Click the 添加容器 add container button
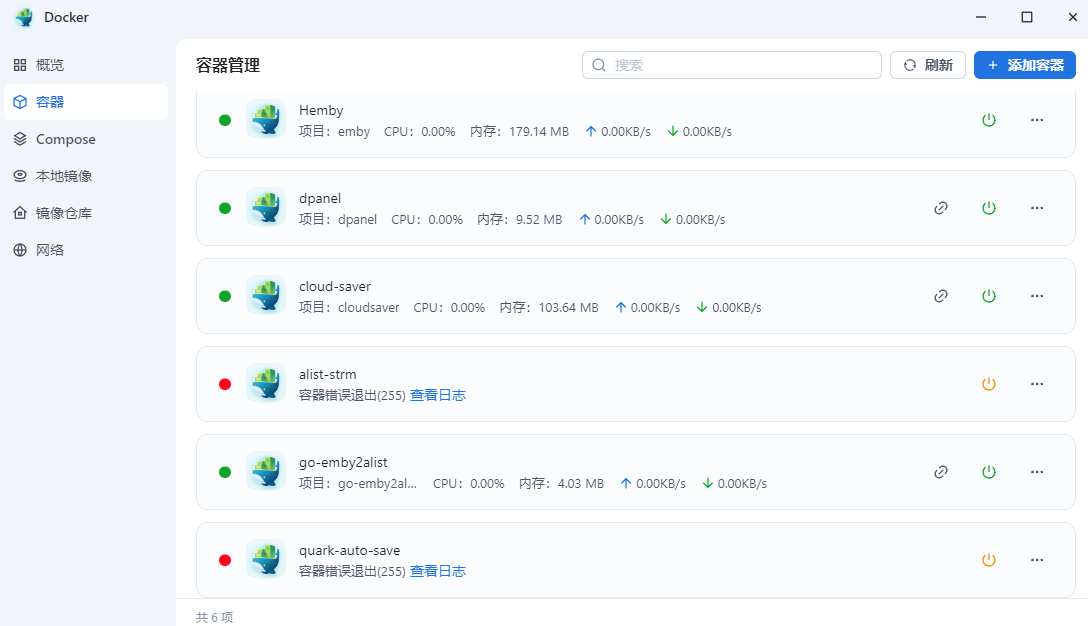1088x626 pixels. [x=1025, y=65]
